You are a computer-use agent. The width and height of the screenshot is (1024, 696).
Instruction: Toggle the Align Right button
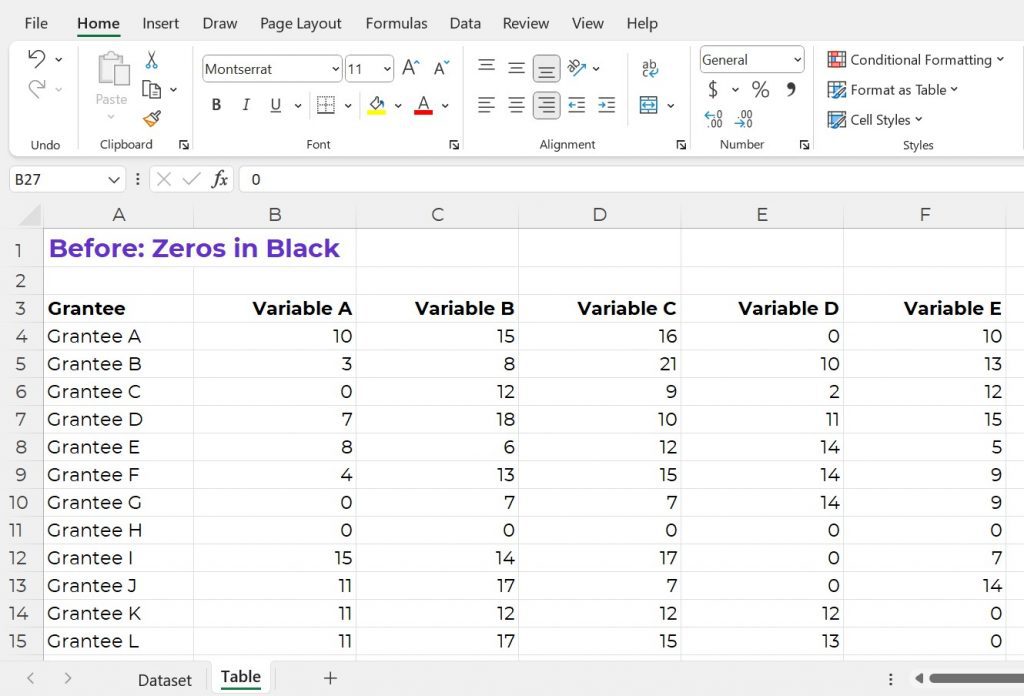point(546,105)
